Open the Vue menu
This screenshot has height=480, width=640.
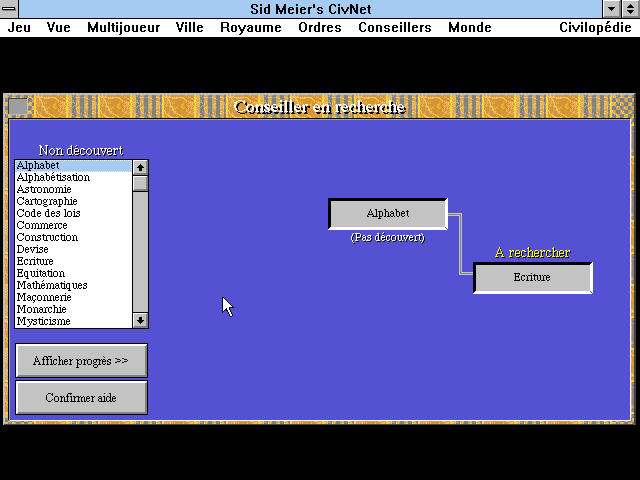click(58, 27)
